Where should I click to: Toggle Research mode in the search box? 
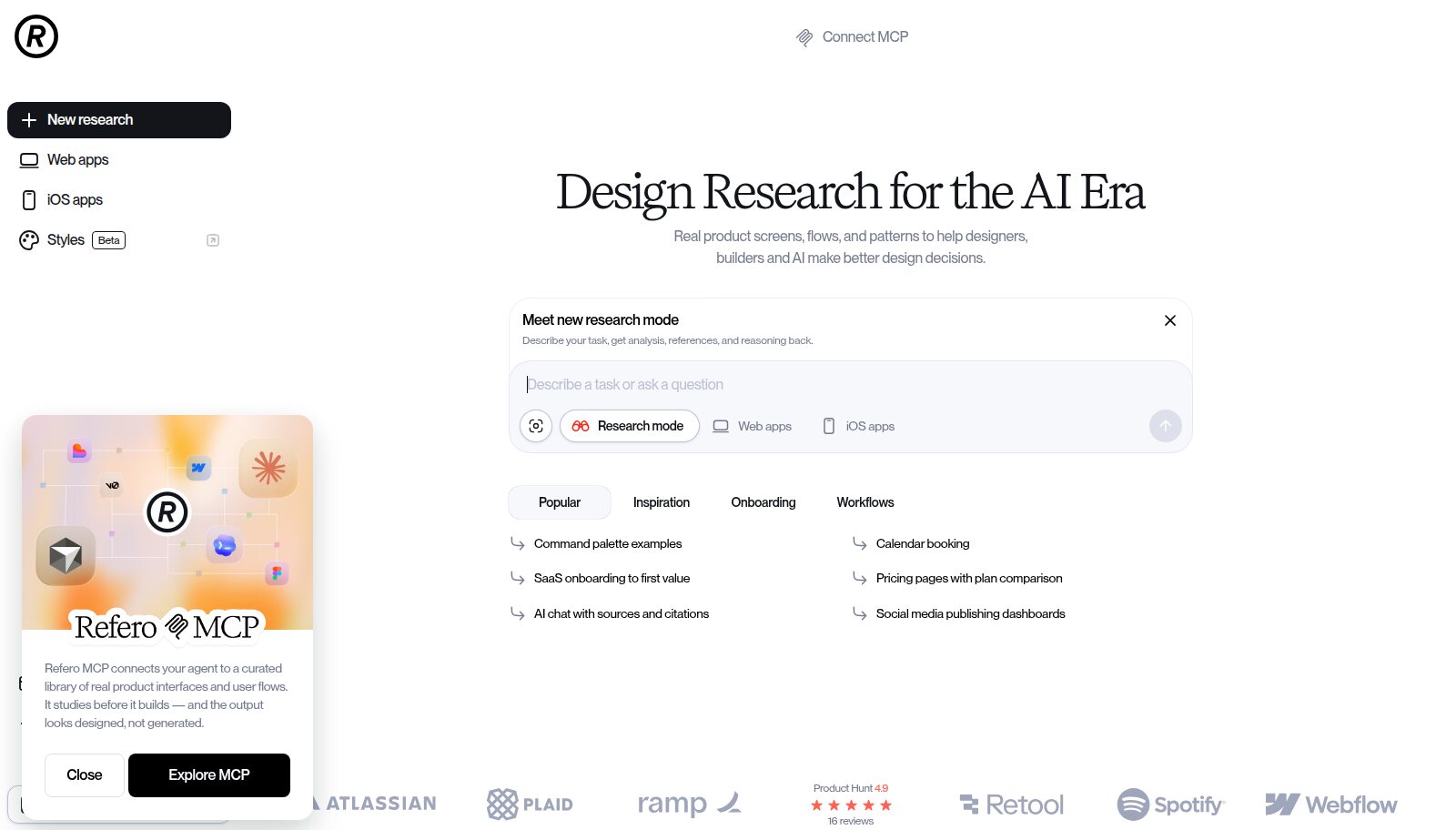coord(629,426)
